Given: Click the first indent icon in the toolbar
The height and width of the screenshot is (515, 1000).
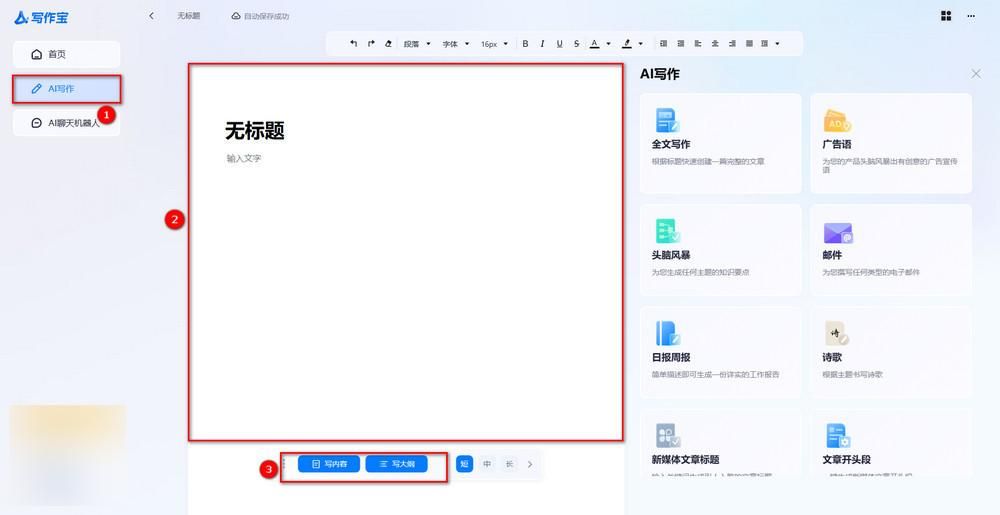Looking at the screenshot, I should pyautogui.click(x=663, y=43).
